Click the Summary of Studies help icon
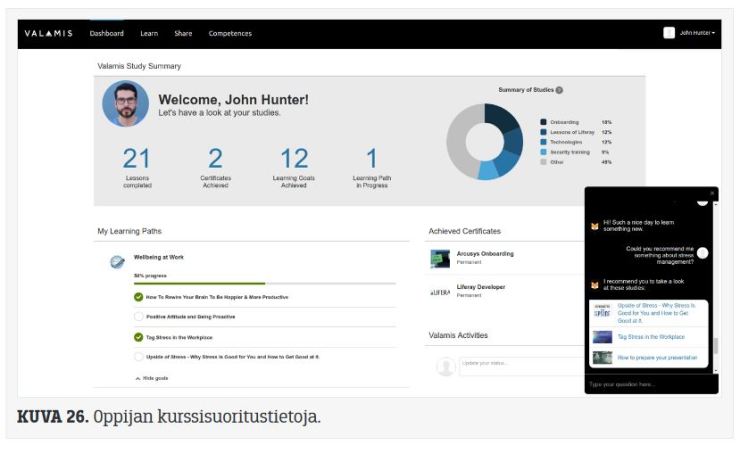The height and width of the screenshot is (453, 740). [x=559, y=90]
